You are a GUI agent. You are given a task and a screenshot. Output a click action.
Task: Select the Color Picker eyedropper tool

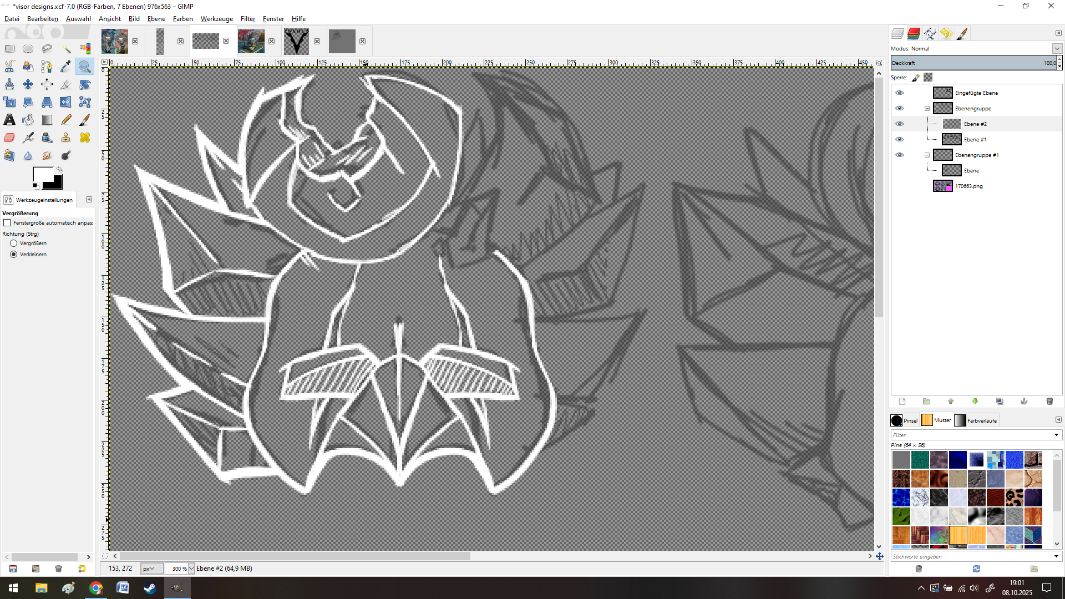tap(65, 66)
